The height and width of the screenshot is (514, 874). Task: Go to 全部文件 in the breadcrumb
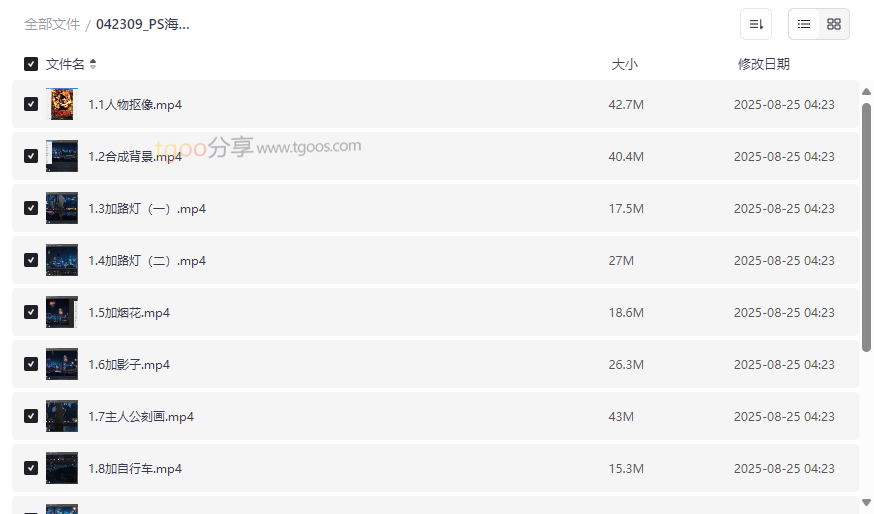click(52, 24)
